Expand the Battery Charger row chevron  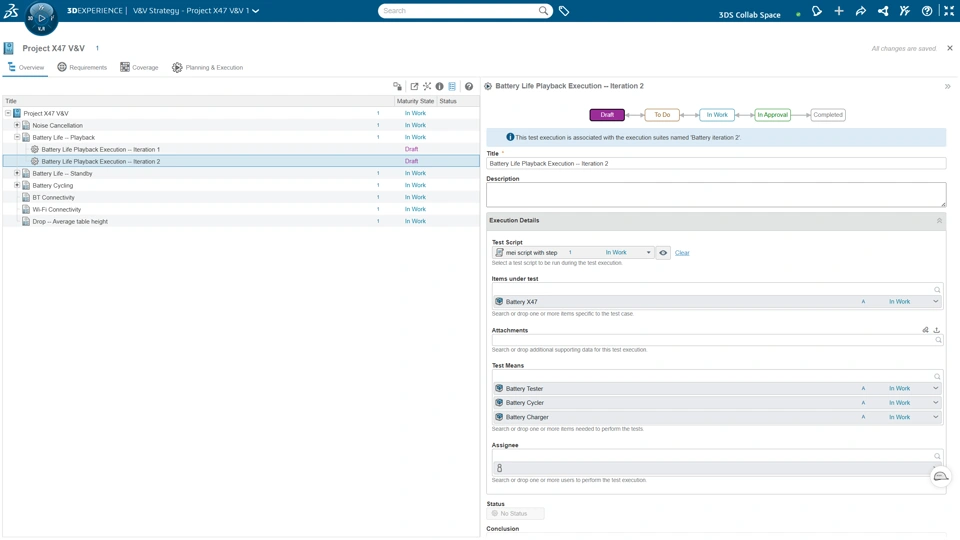[x=936, y=417]
